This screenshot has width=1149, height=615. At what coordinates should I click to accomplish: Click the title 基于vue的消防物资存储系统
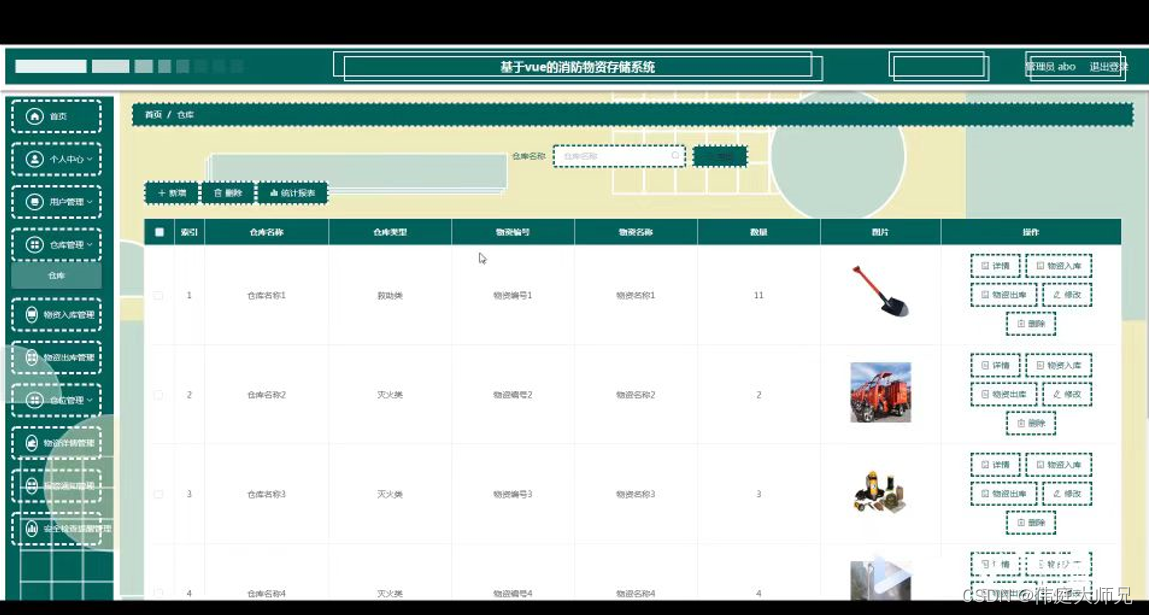tap(577, 67)
